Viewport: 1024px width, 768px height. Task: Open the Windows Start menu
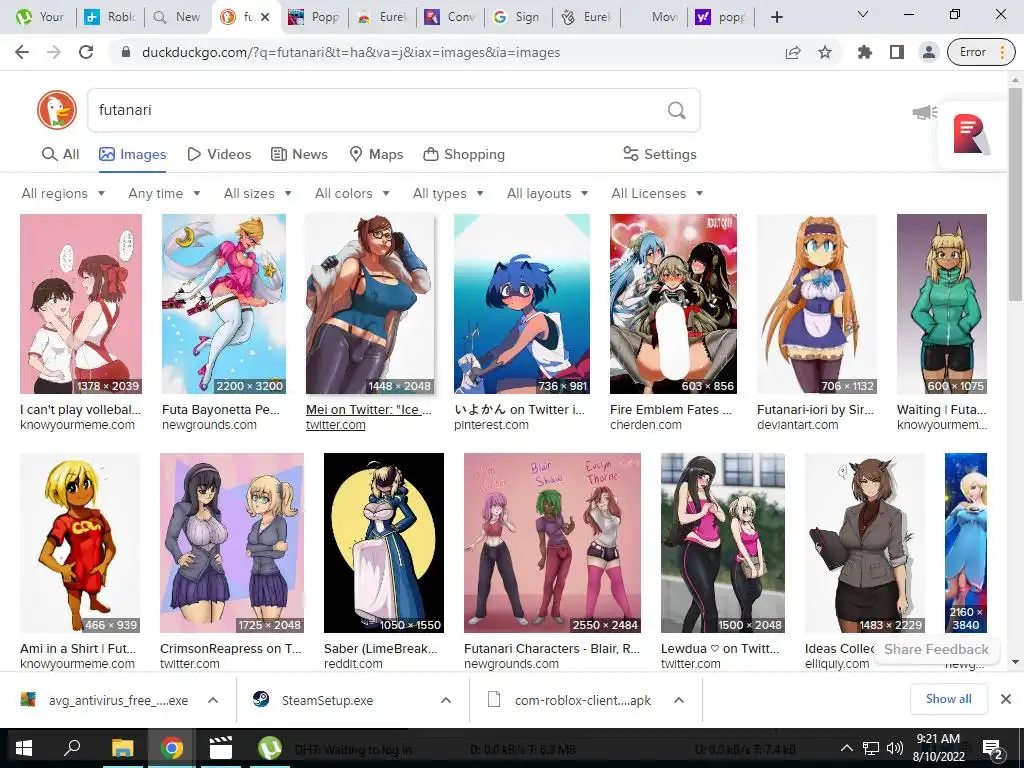click(x=24, y=748)
